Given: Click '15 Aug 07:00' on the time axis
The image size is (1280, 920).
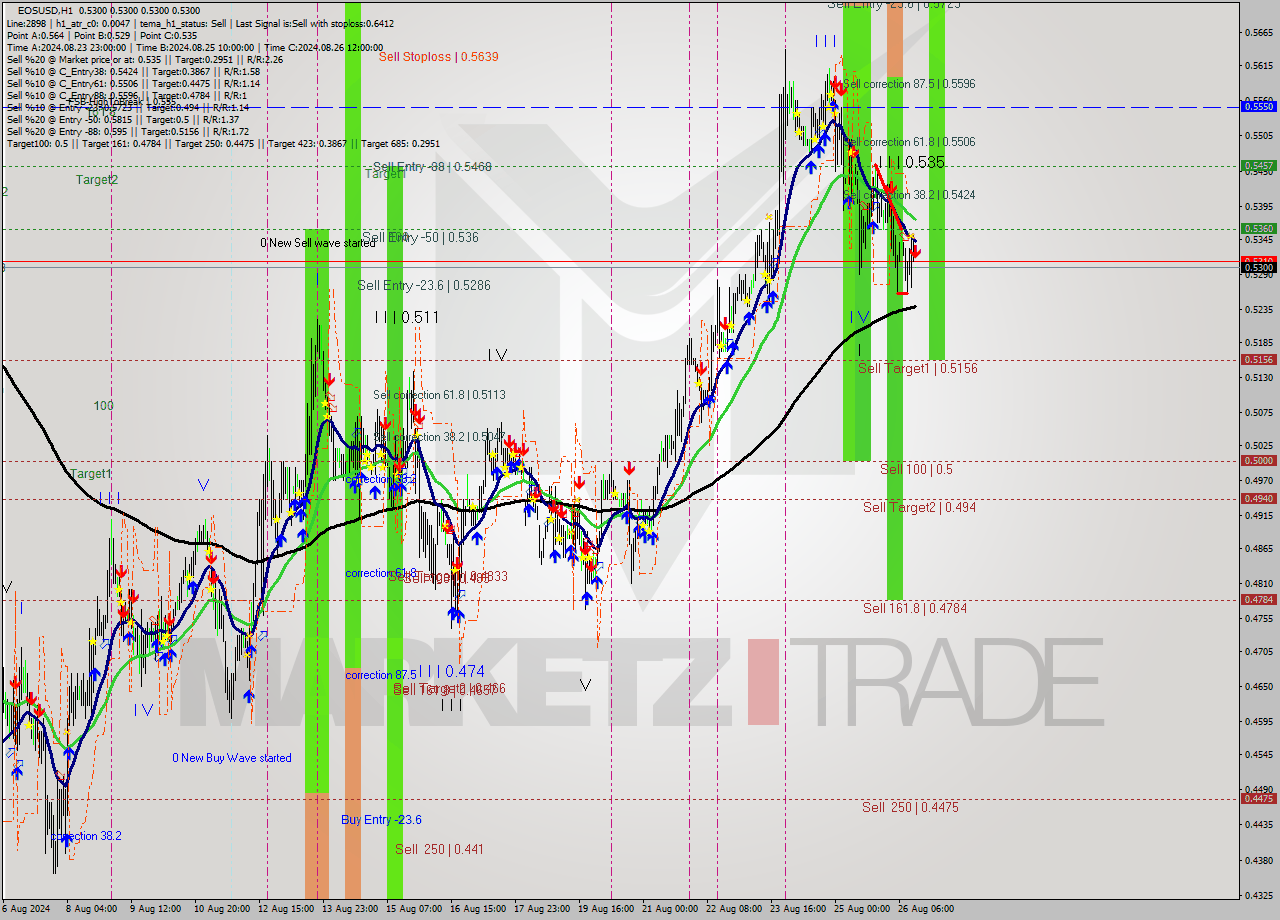Looking at the screenshot, I should coord(413,909).
